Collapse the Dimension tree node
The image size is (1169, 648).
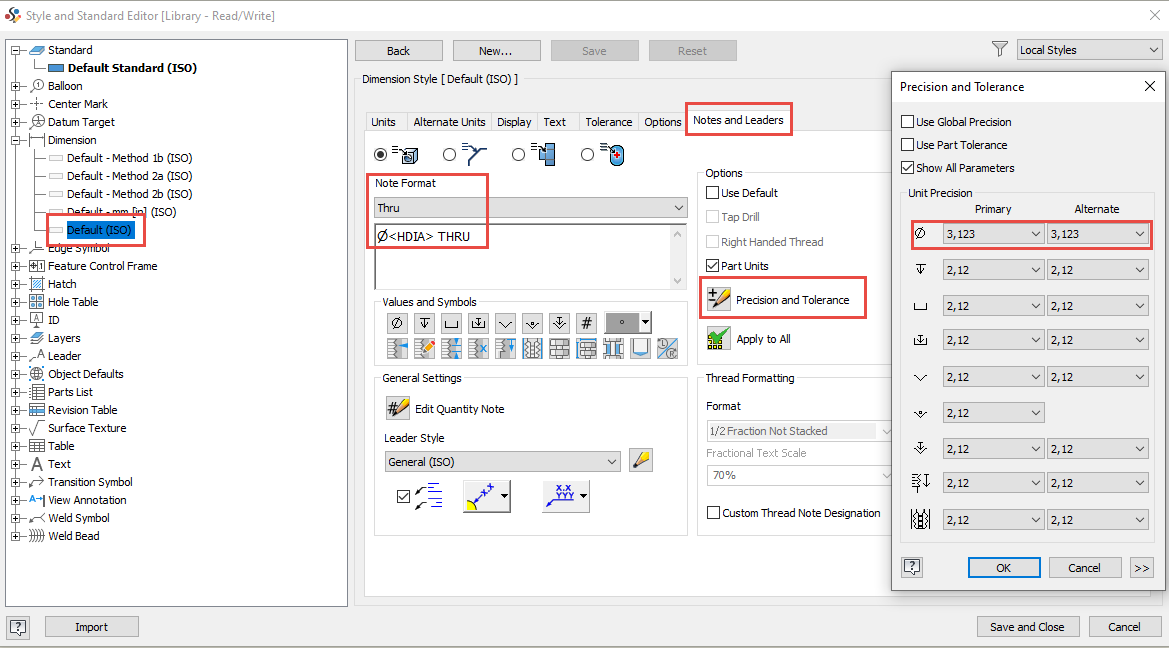pos(15,140)
